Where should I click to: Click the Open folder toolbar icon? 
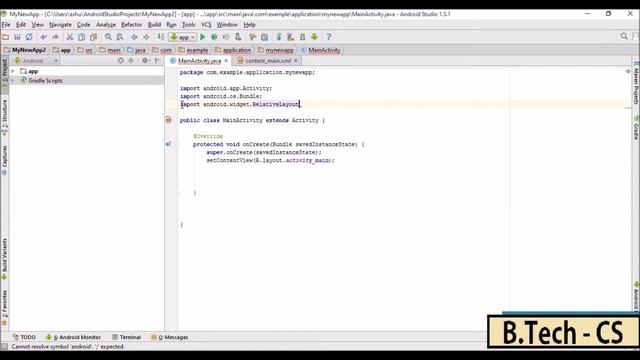click(x=6, y=37)
